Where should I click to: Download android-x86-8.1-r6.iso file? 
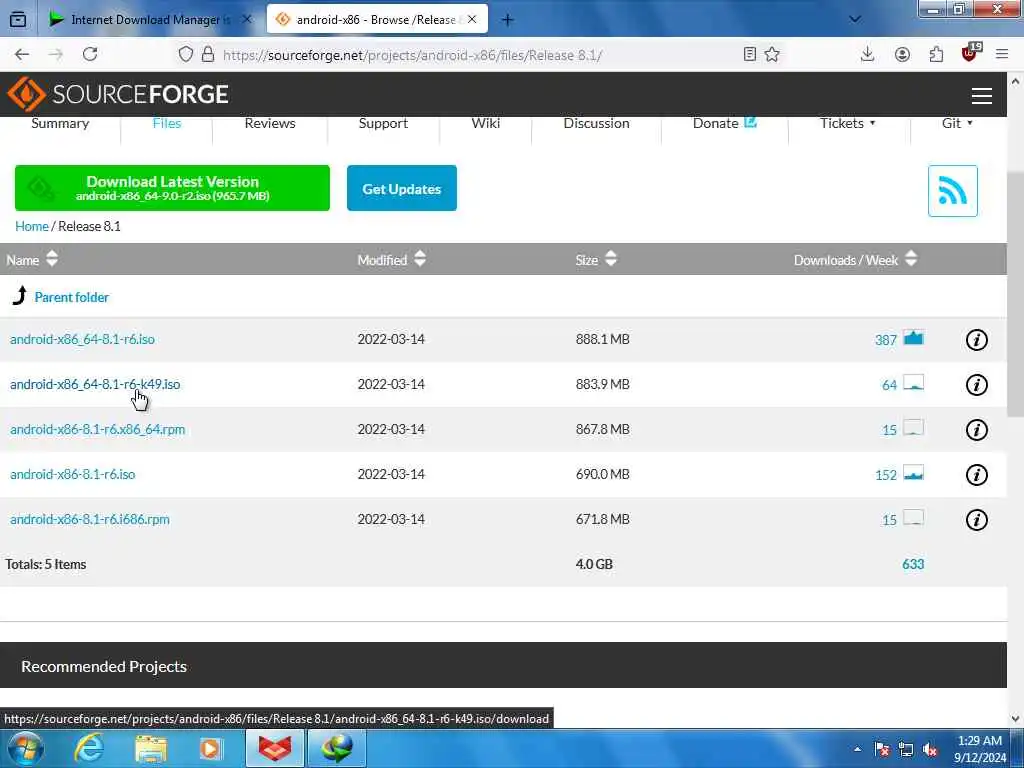72,475
